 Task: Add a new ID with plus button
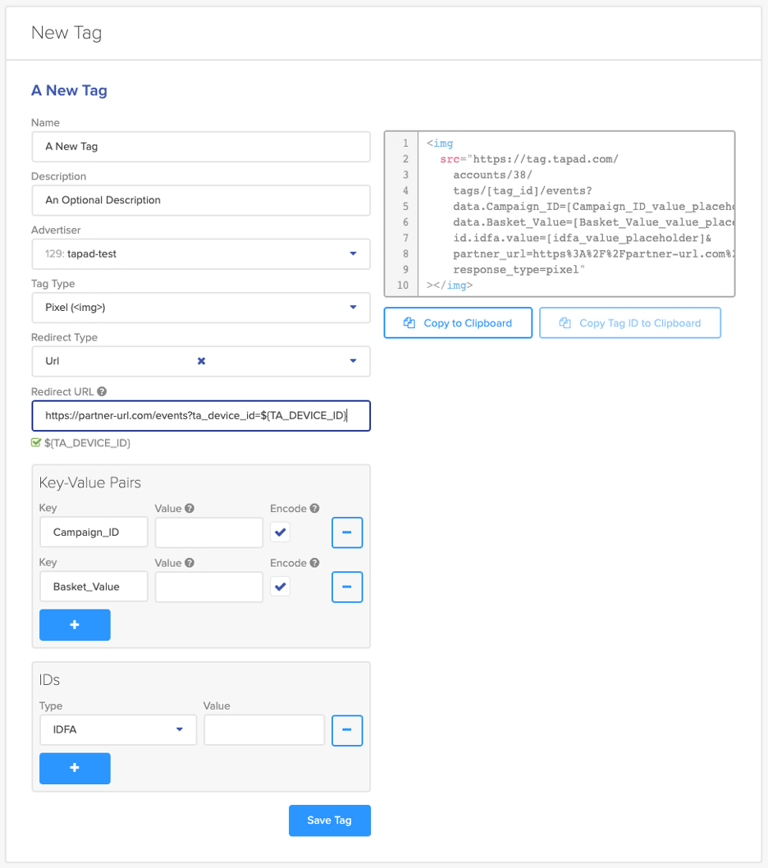pyautogui.click(x=74, y=768)
